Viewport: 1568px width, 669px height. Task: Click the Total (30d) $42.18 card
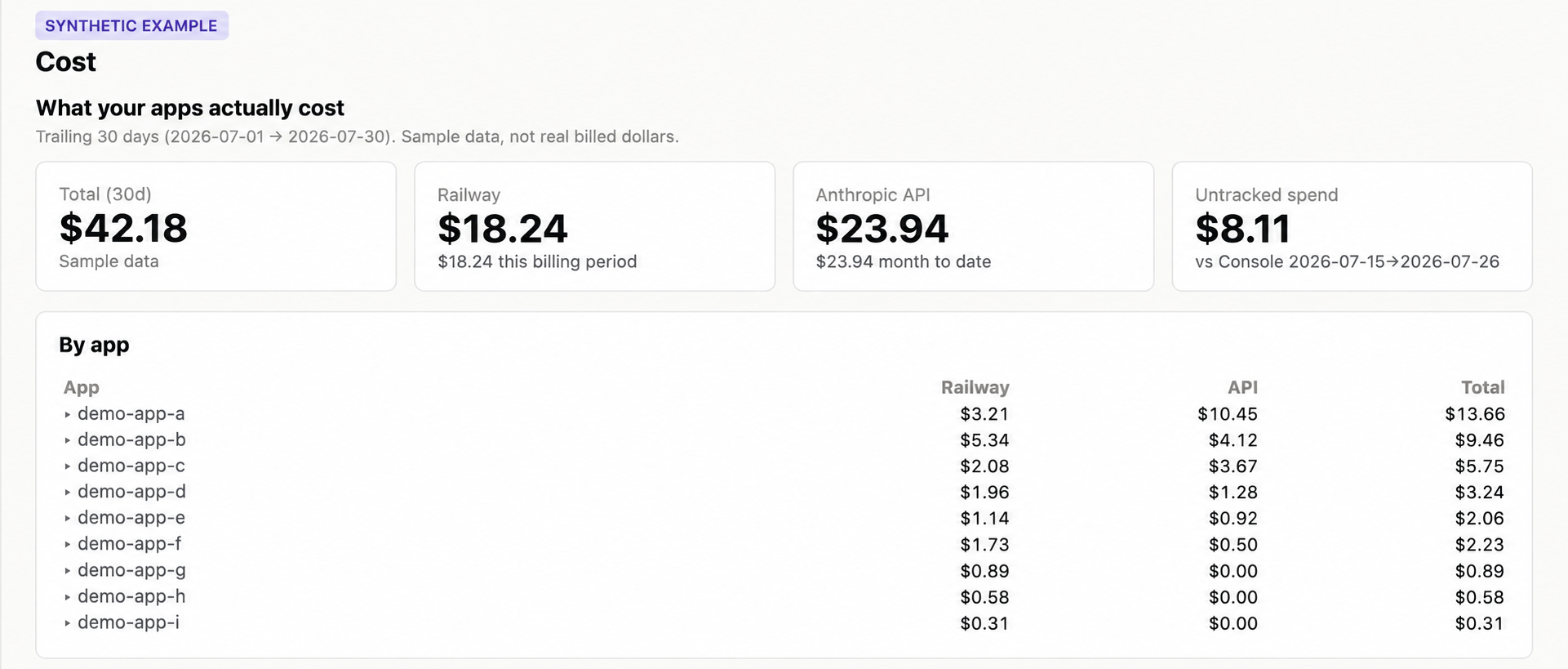click(216, 226)
